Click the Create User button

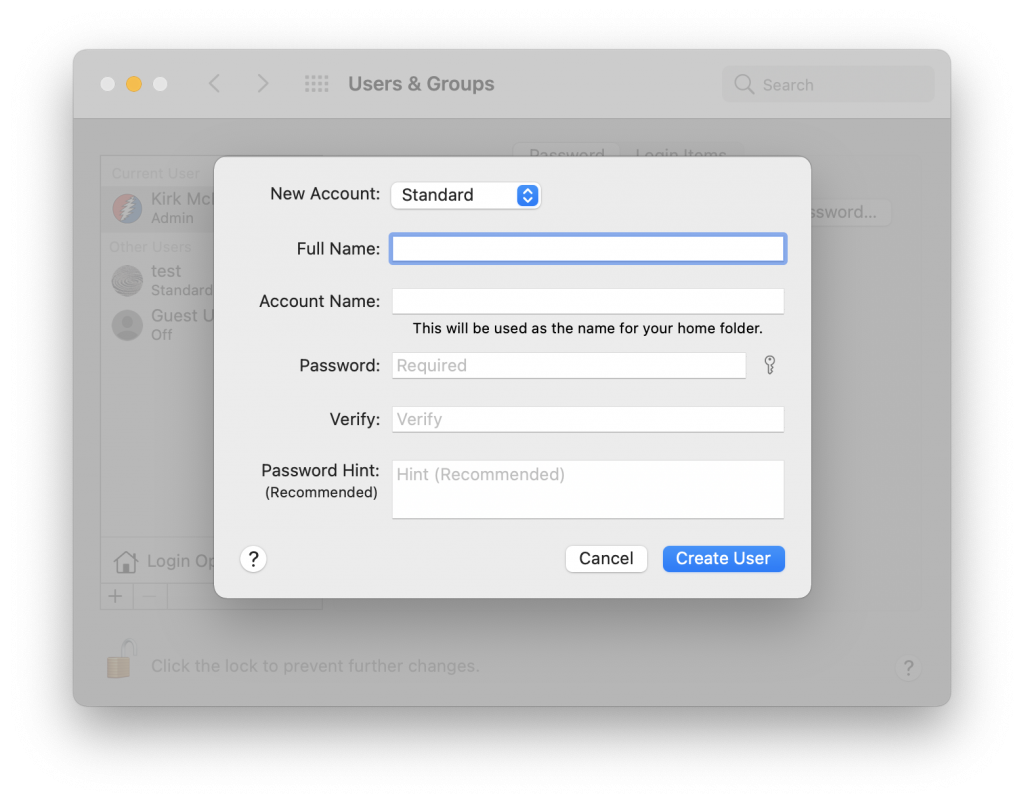point(723,558)
